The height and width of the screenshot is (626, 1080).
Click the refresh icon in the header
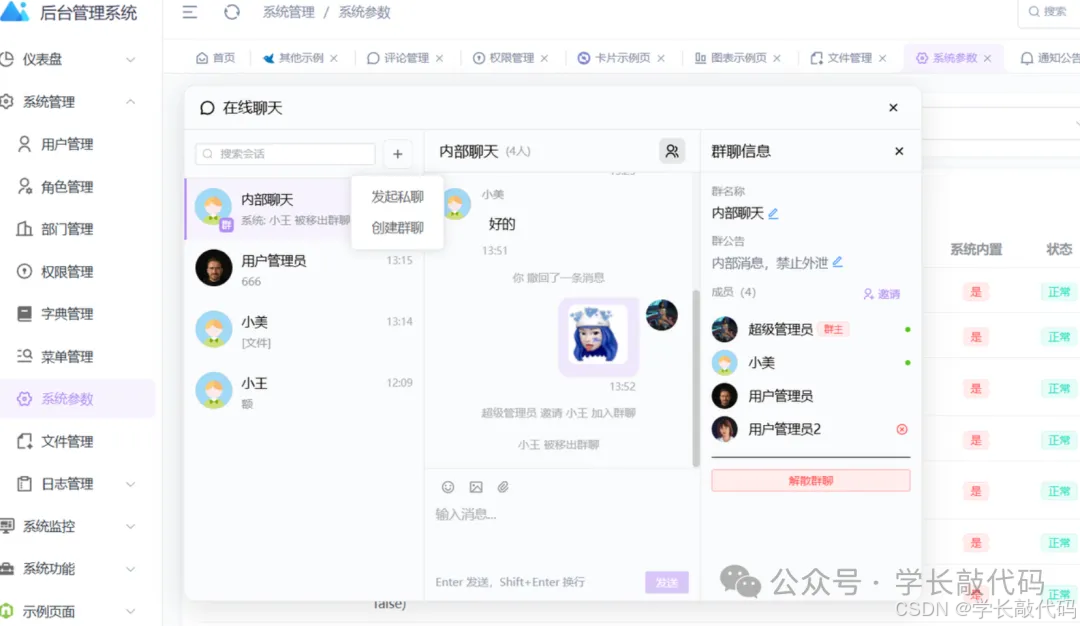point(232,12)
